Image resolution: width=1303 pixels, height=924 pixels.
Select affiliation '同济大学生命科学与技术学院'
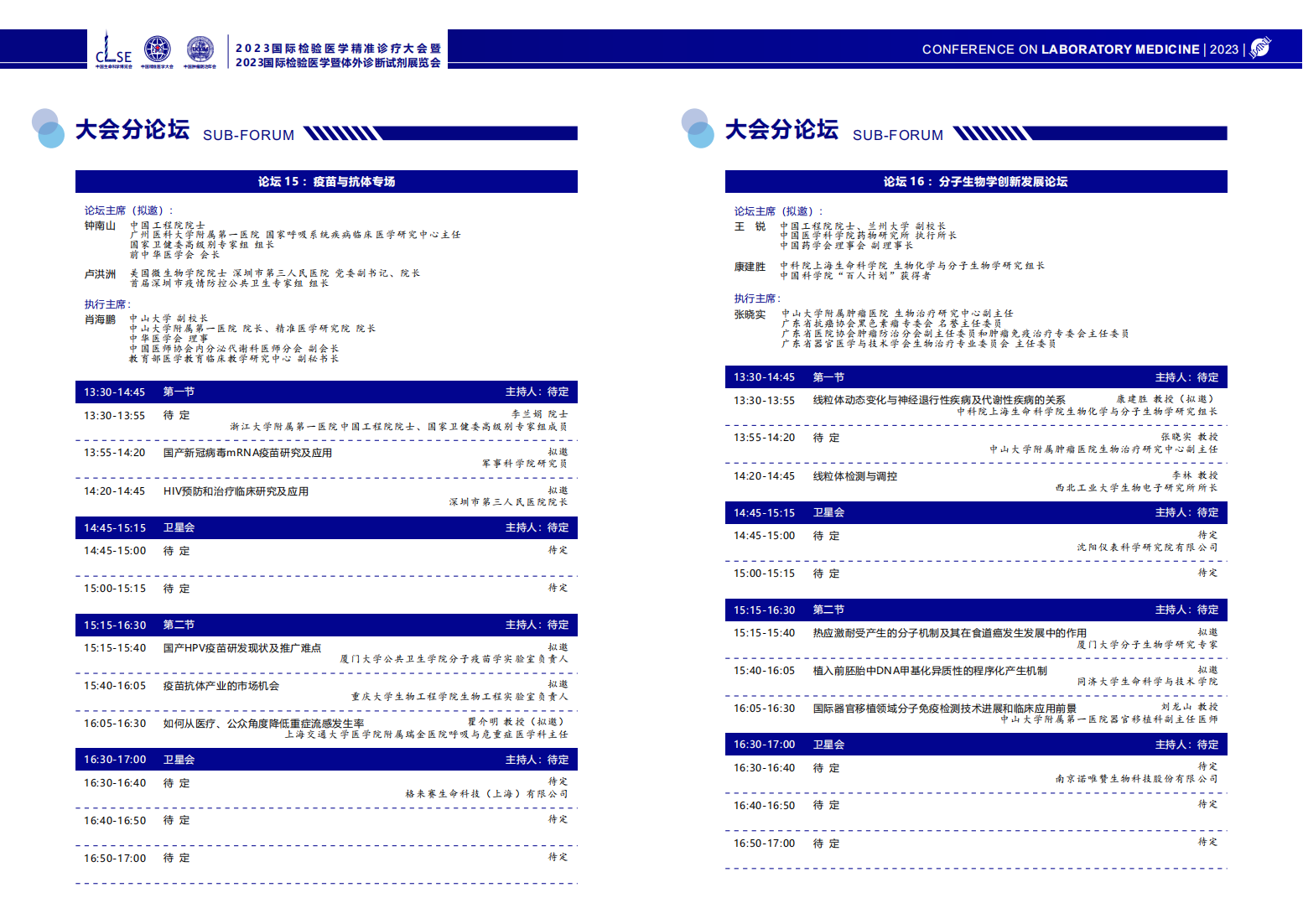[1148, 682]
